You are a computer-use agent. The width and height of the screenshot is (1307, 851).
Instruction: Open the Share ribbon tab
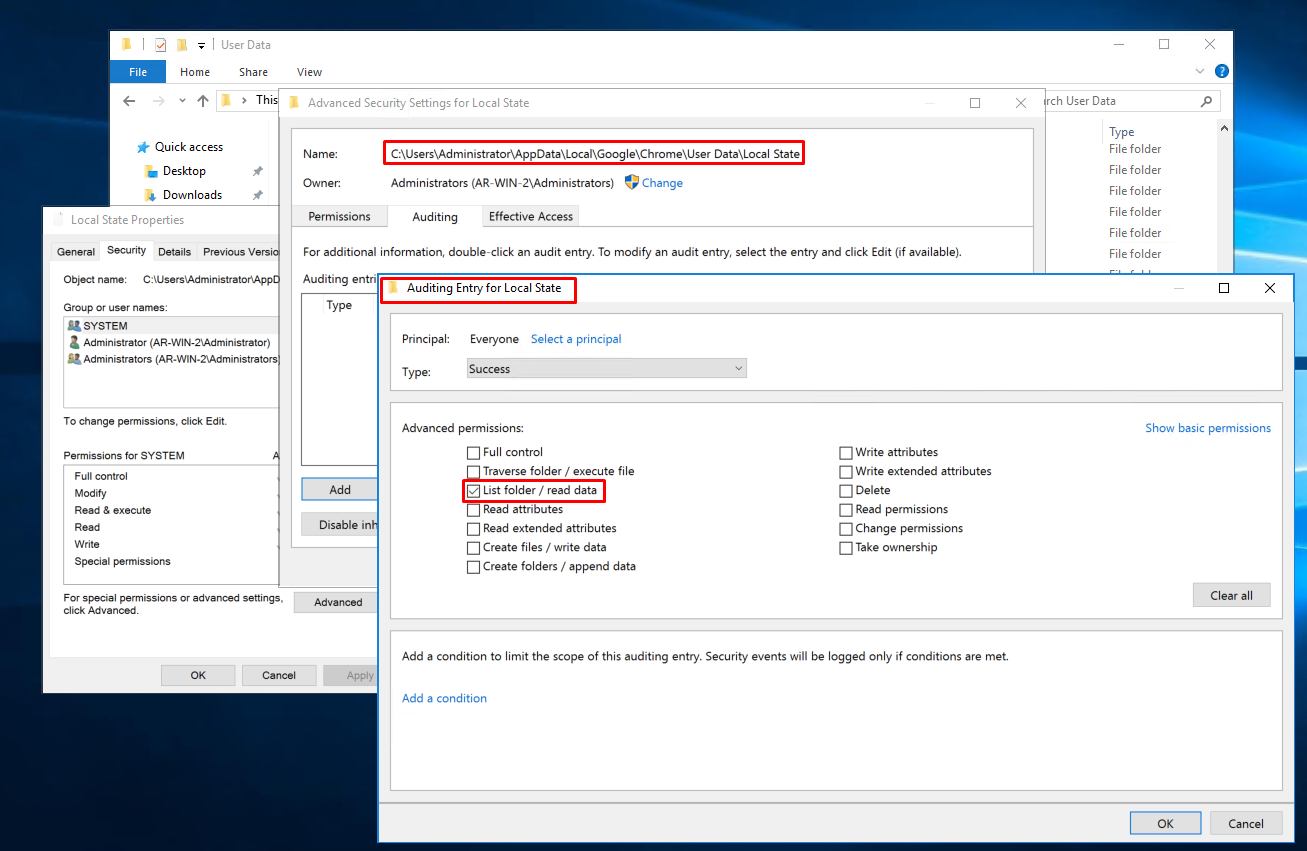pos(253,72)
